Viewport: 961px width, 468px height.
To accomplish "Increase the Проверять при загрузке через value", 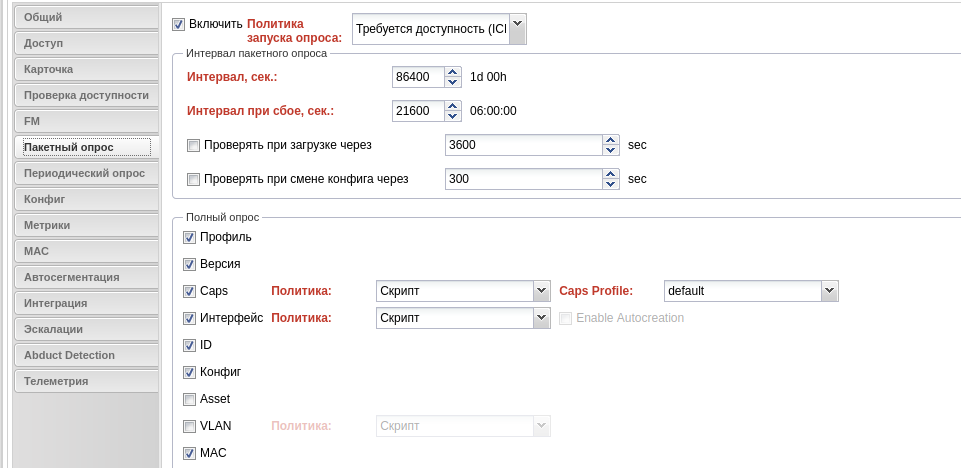I will click(x=610, y=140).
